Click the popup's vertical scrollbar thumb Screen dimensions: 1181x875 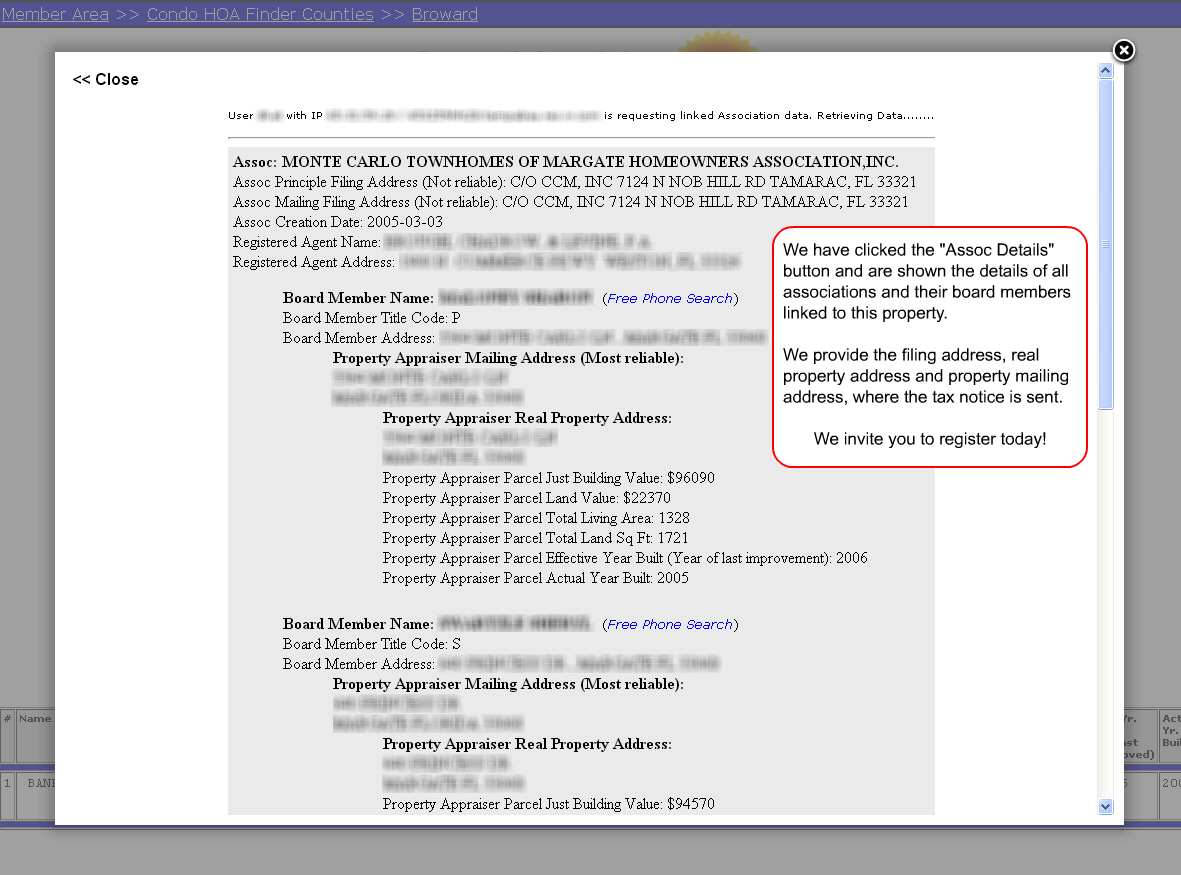(1105, 244)
